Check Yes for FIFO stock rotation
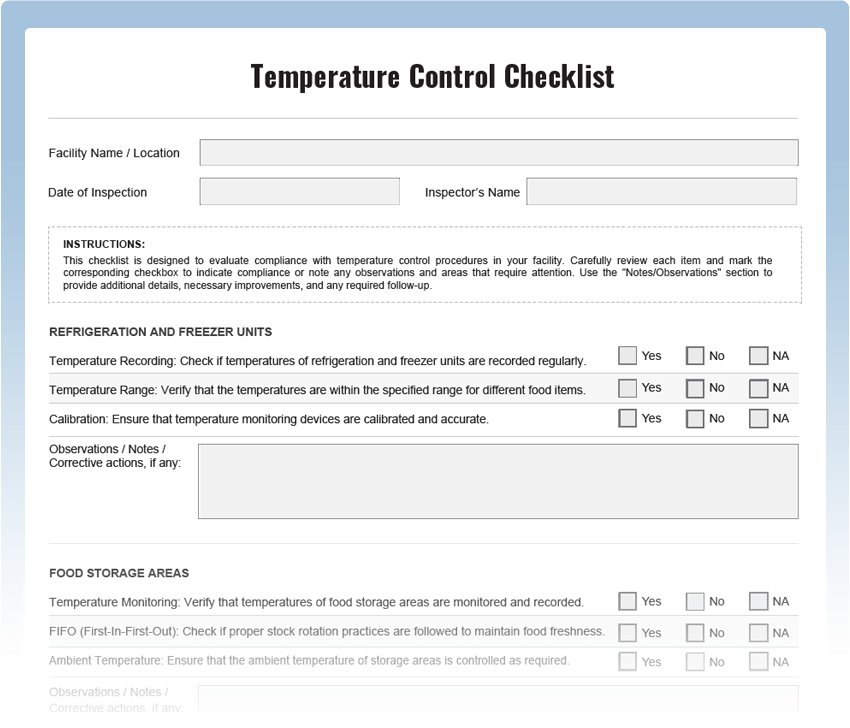 click(x=626, y=631)
